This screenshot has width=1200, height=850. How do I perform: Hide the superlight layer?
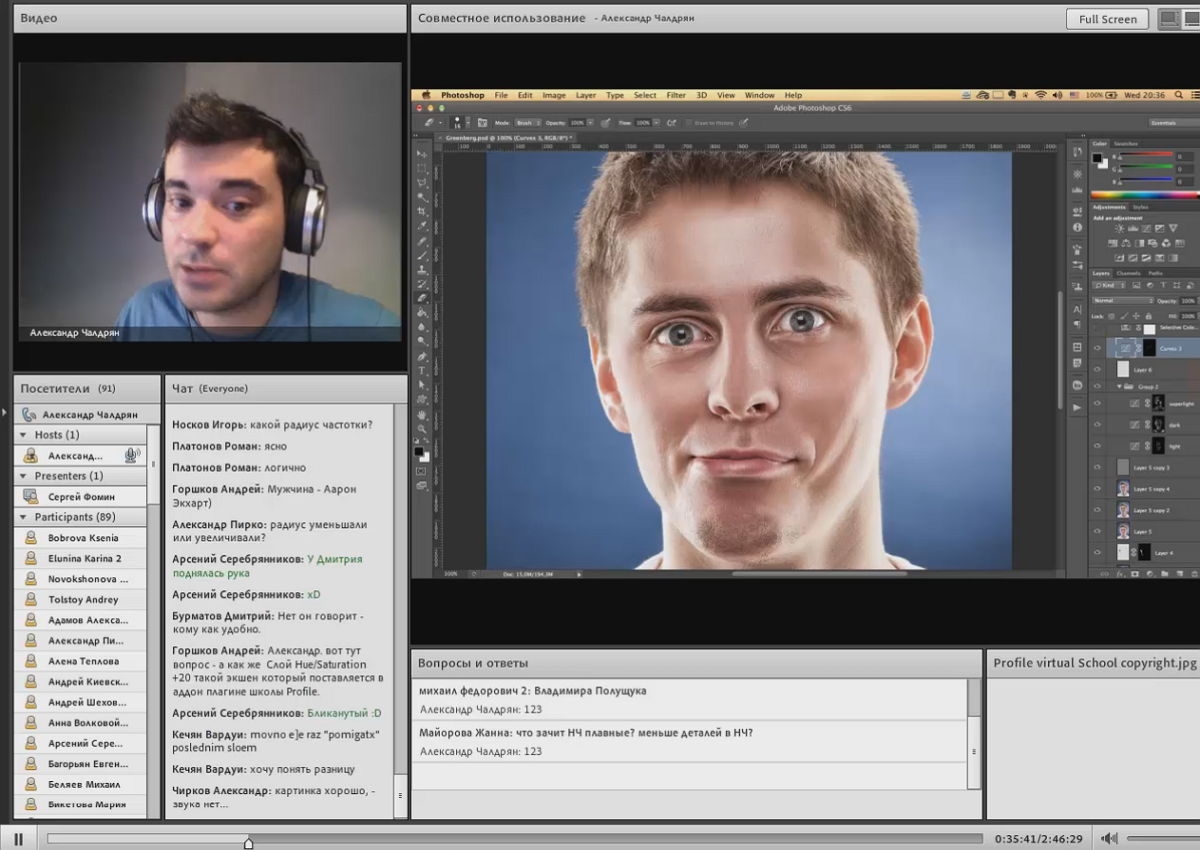pos(1097,403)
